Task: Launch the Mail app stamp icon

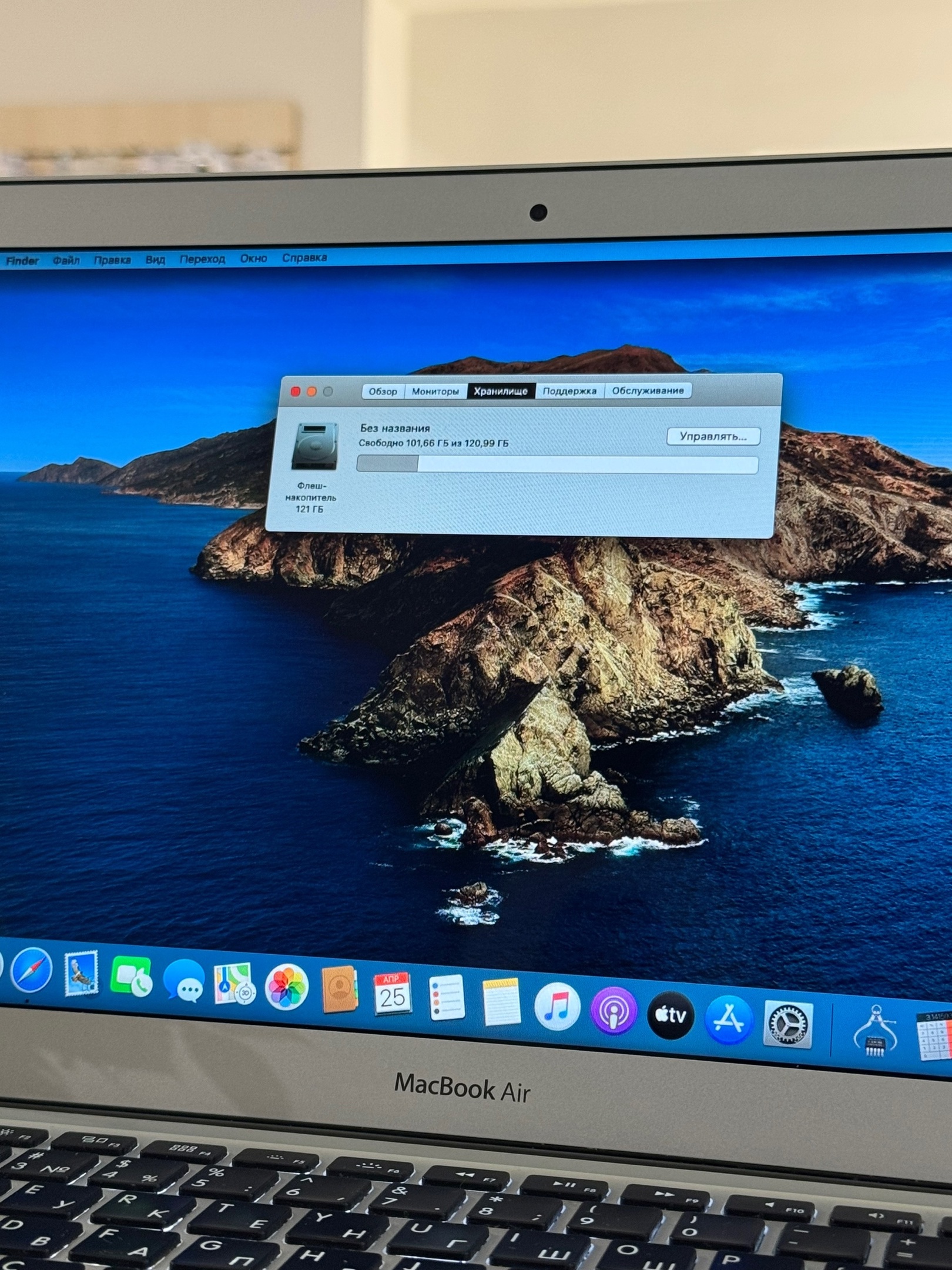Action: [81, 973]
